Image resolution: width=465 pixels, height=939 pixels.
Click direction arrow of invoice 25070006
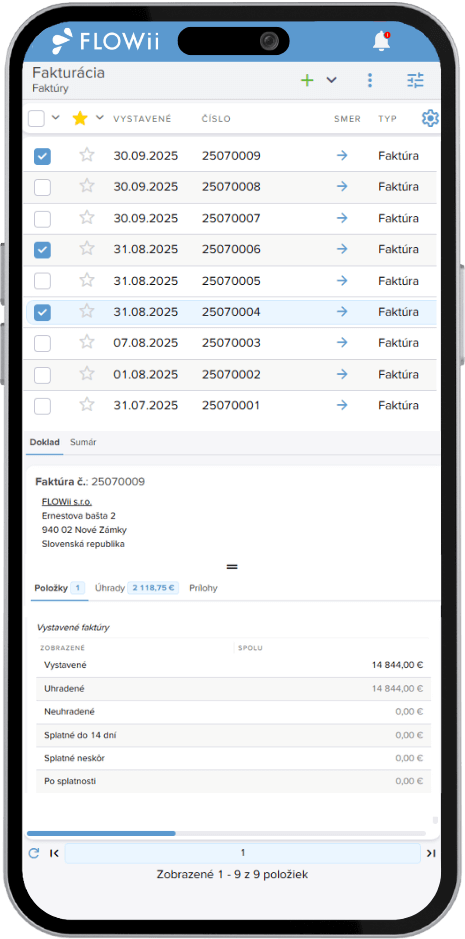click(342, 249)
